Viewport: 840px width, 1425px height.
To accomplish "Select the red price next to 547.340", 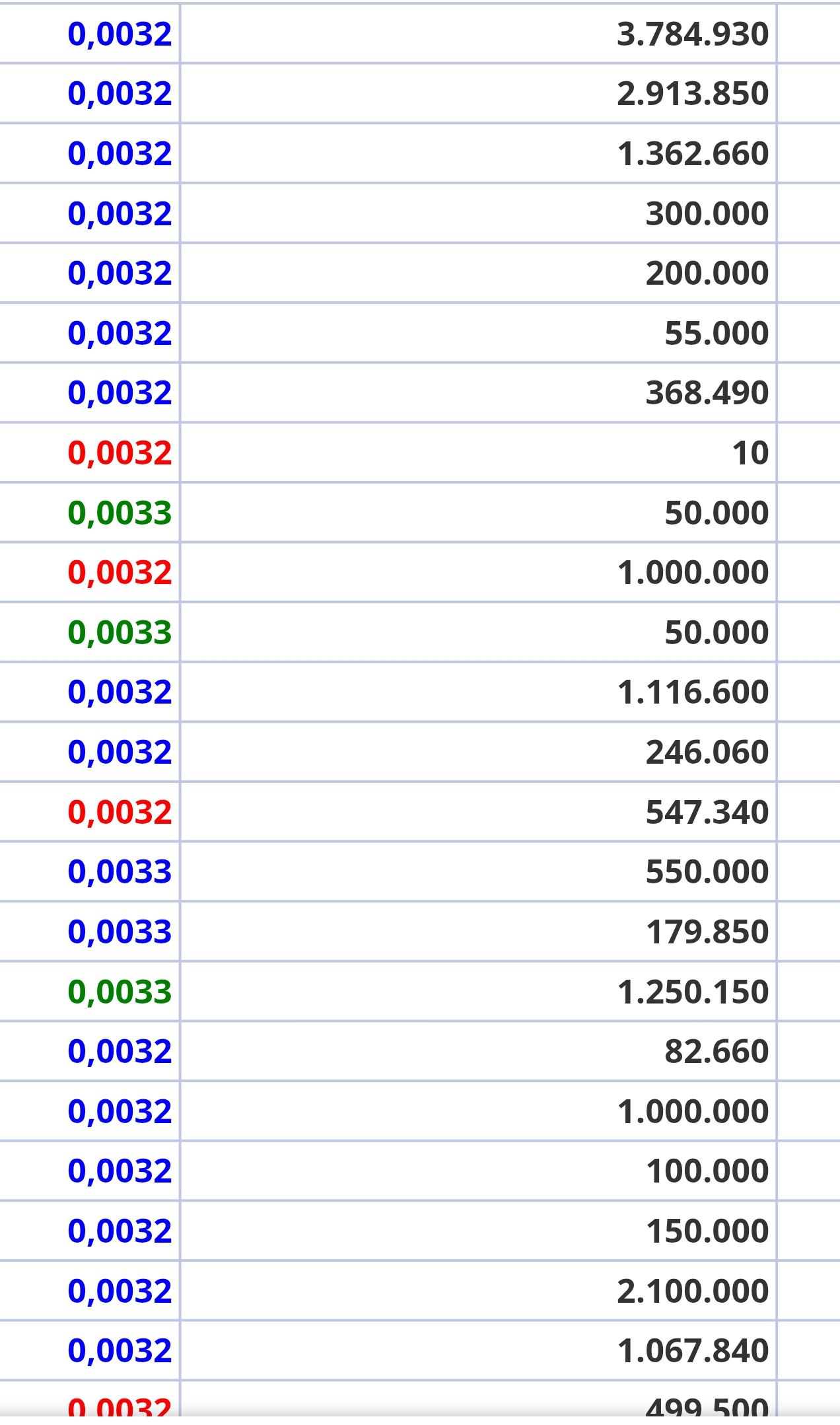I will 120,812.
